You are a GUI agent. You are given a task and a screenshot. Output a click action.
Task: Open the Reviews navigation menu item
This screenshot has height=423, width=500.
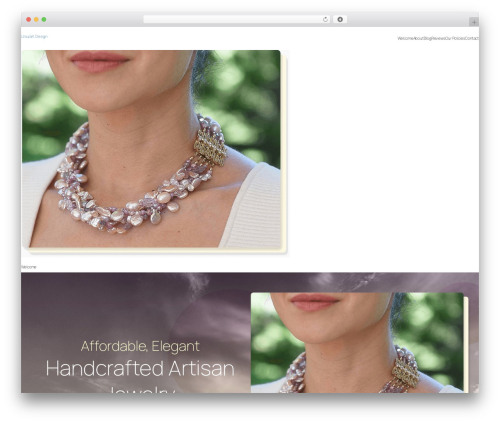[439, 38]
